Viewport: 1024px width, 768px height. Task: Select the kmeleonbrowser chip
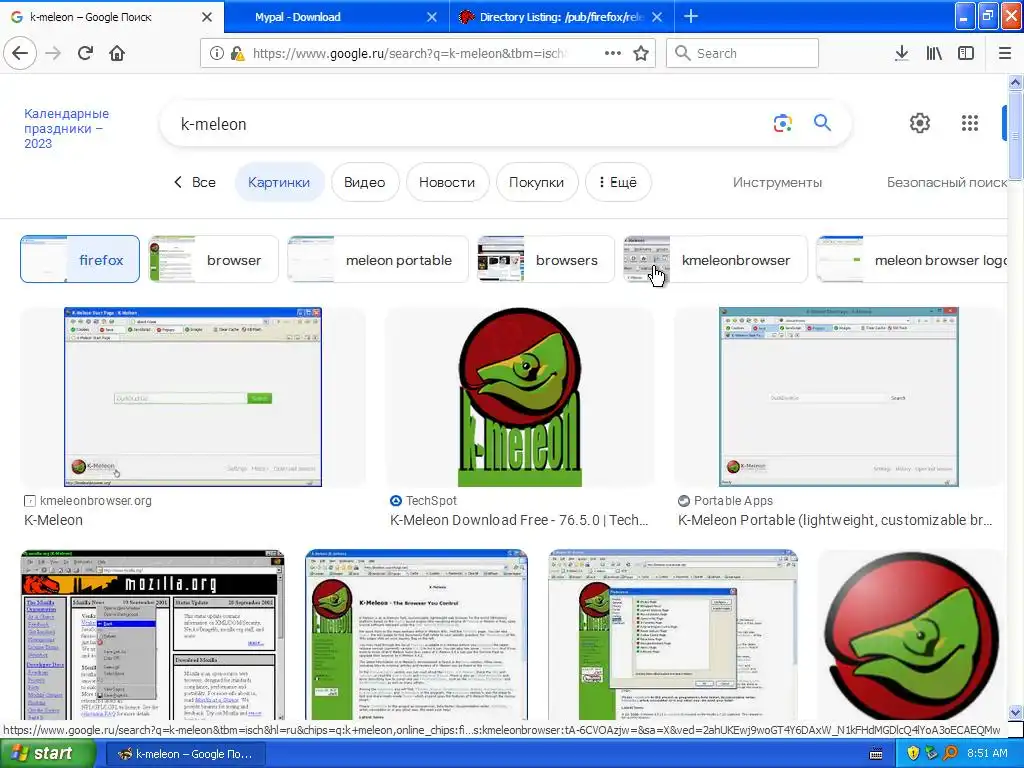click(x=715, y=259)
